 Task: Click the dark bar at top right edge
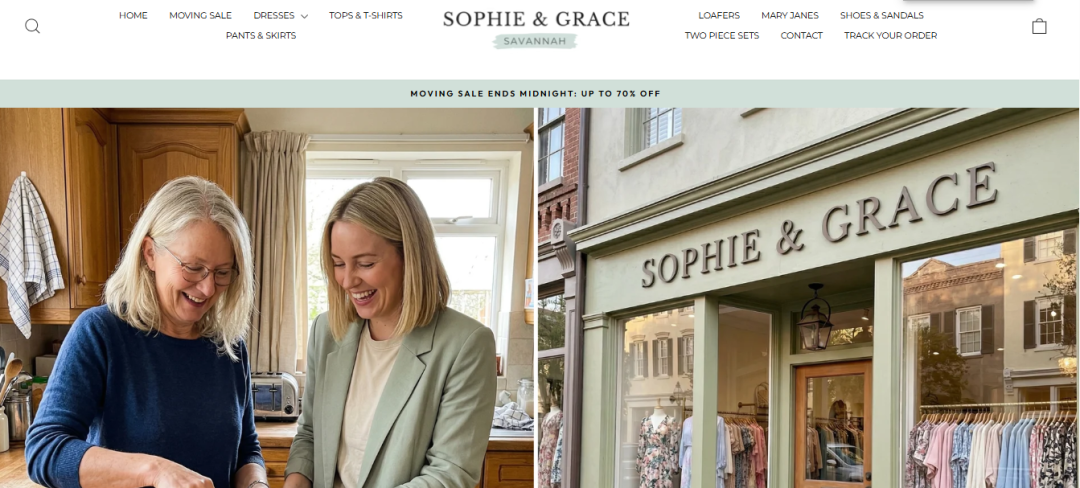point(968,0)
